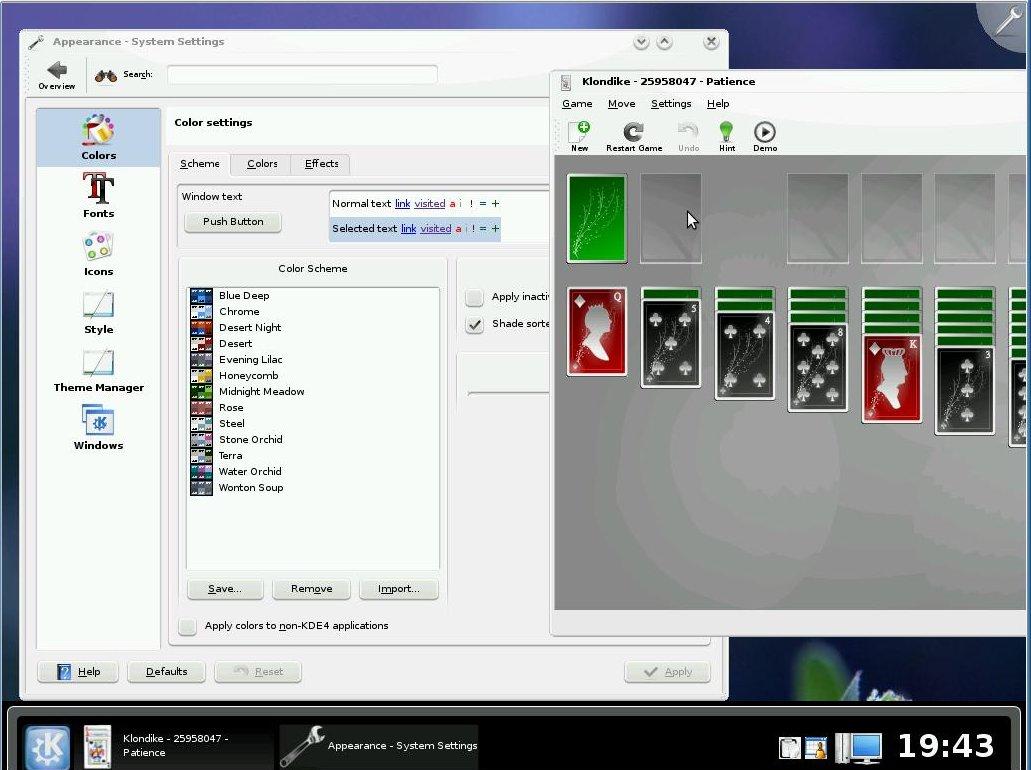
Task: Select the Desert Night color scheme
Action: 314,327
